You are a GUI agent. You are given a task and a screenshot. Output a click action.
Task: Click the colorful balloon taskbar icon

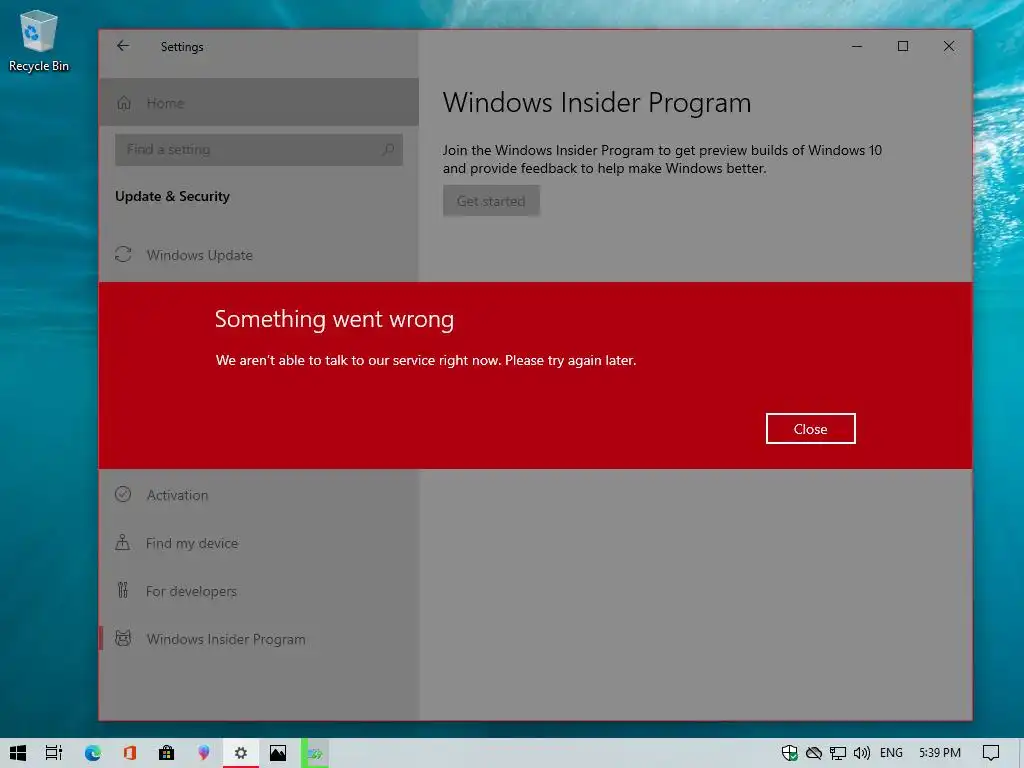pos(204,753)
